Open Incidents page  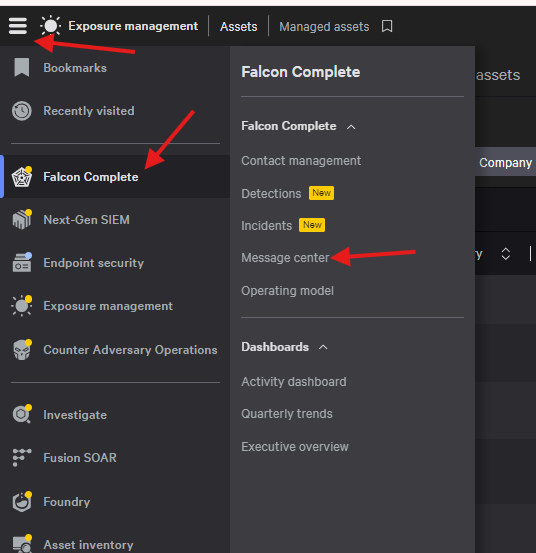click(x=267, y=226)
